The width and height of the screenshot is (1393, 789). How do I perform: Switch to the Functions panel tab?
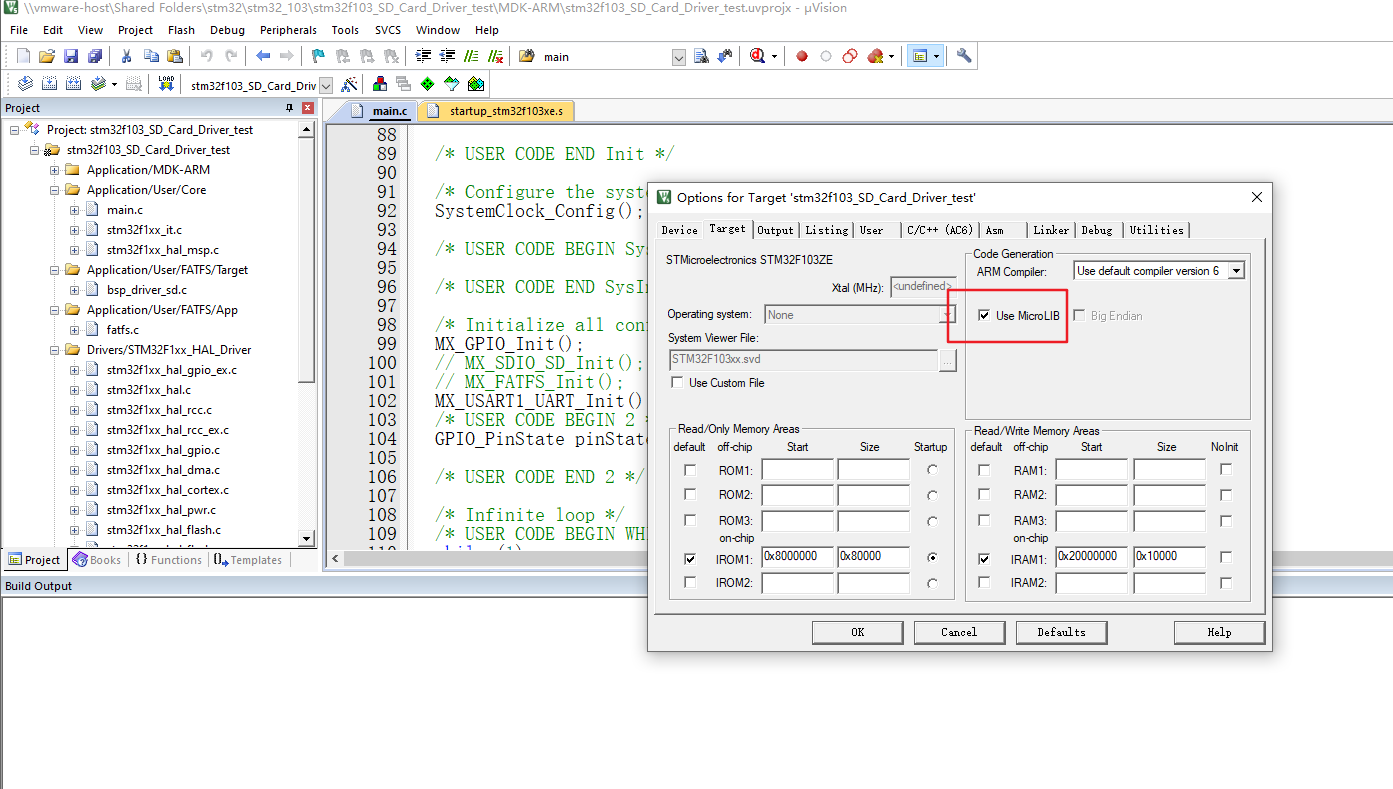(x=168, y=560)
